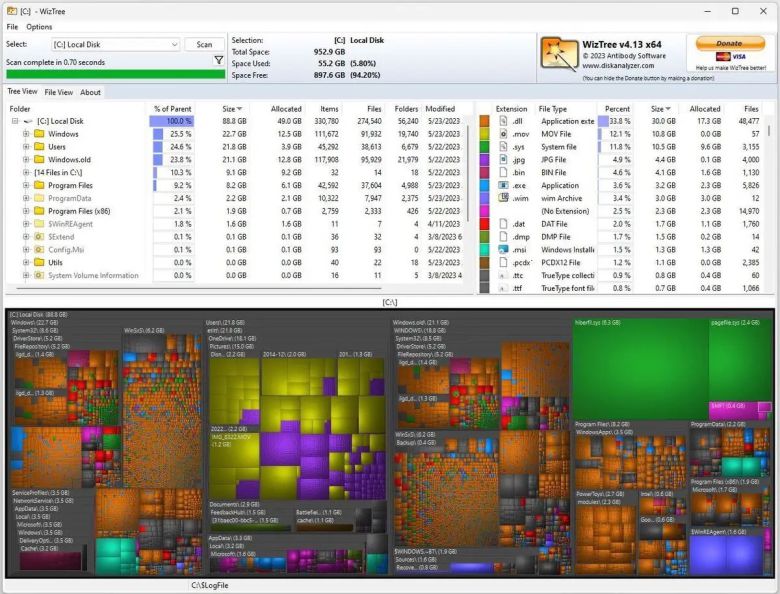Click the Local Disk drive icon in tree
The height and width of the screenshot is (594, 780).
point(28,121)
